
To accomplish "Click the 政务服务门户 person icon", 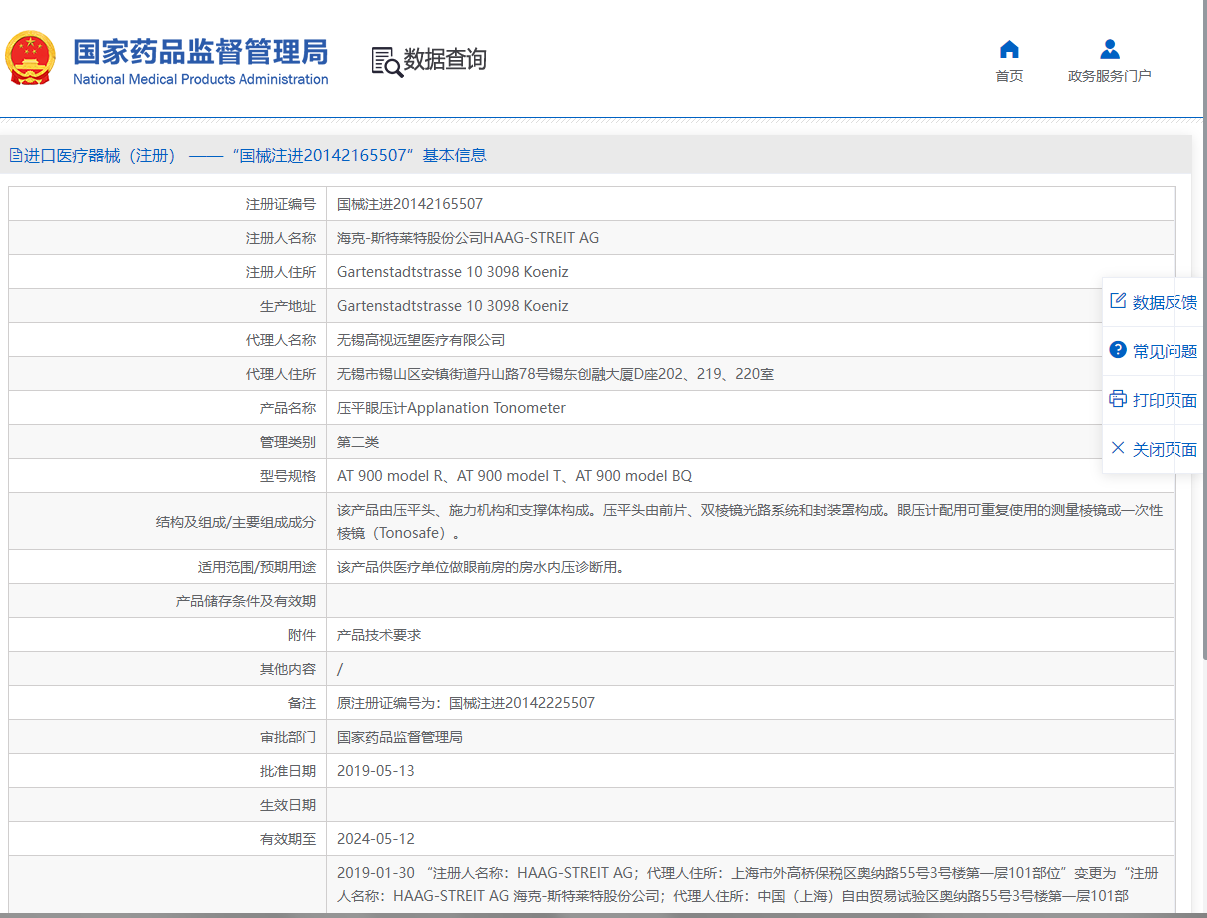I will point(1109,49).
